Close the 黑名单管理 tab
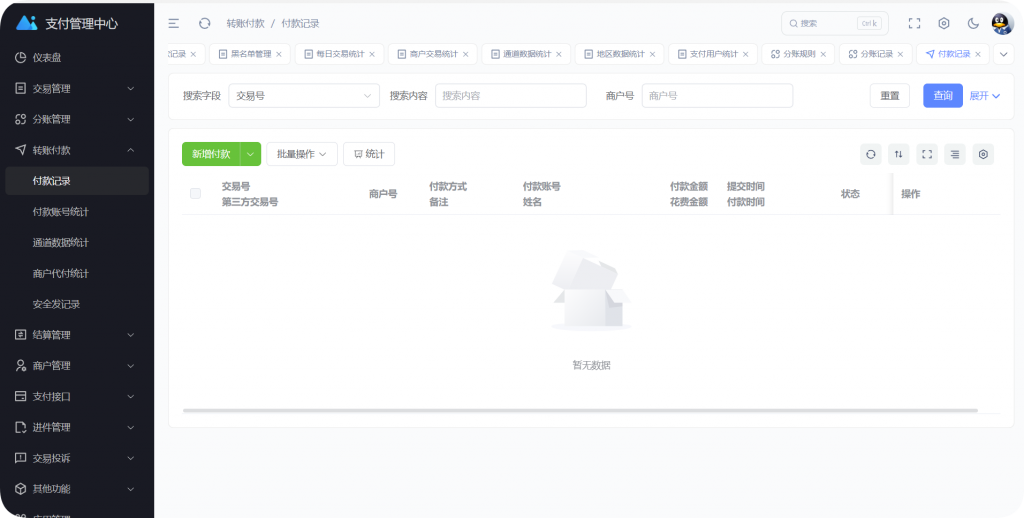Image resolution: width=1024 pixels, height=518 pixels. 279,54
